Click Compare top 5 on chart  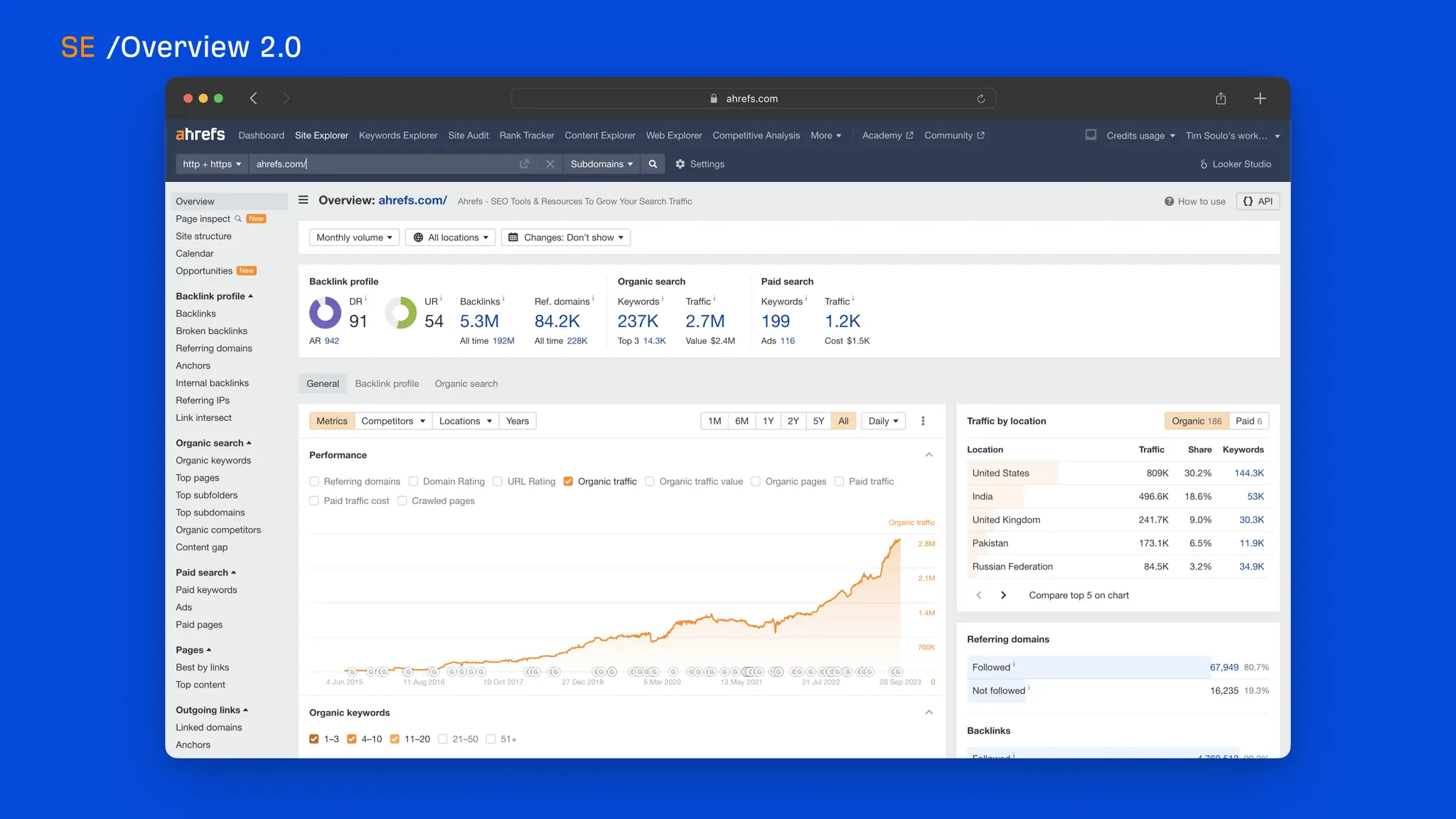1078,596
